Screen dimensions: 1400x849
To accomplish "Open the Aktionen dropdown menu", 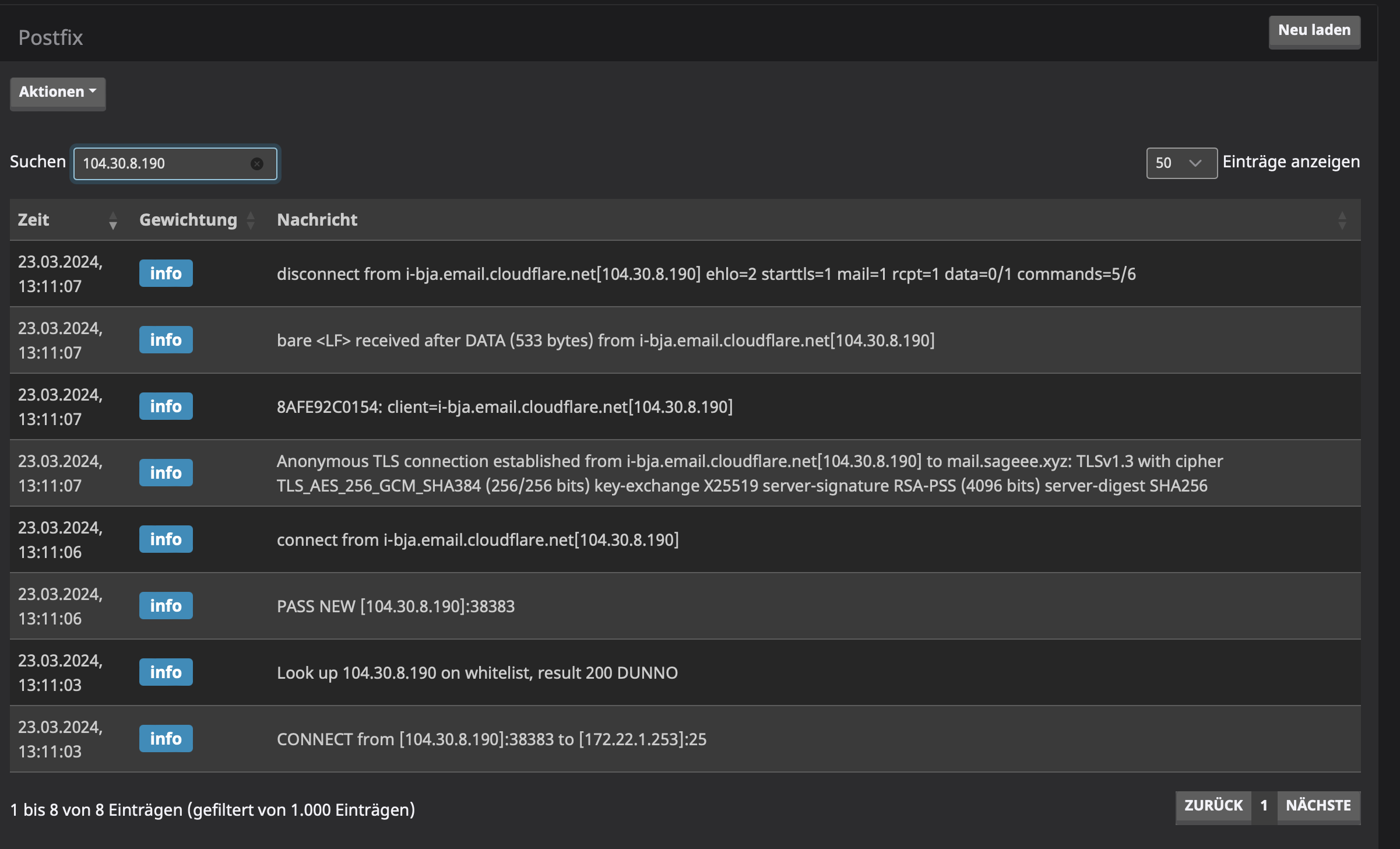I will click(x=58, y=92).
